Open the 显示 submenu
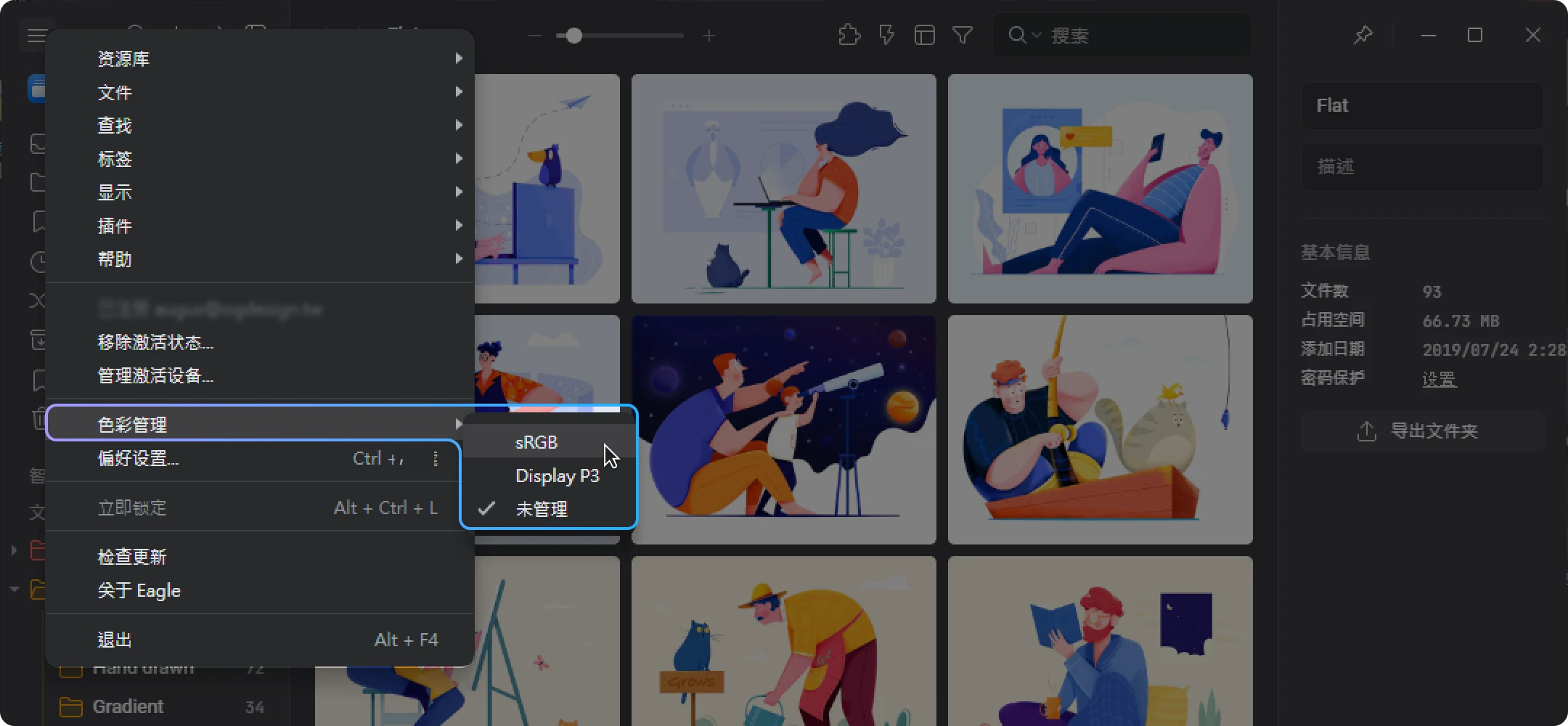Image resolution: width=1568 pixels, height=726 pixels. (x=260, y=192)
